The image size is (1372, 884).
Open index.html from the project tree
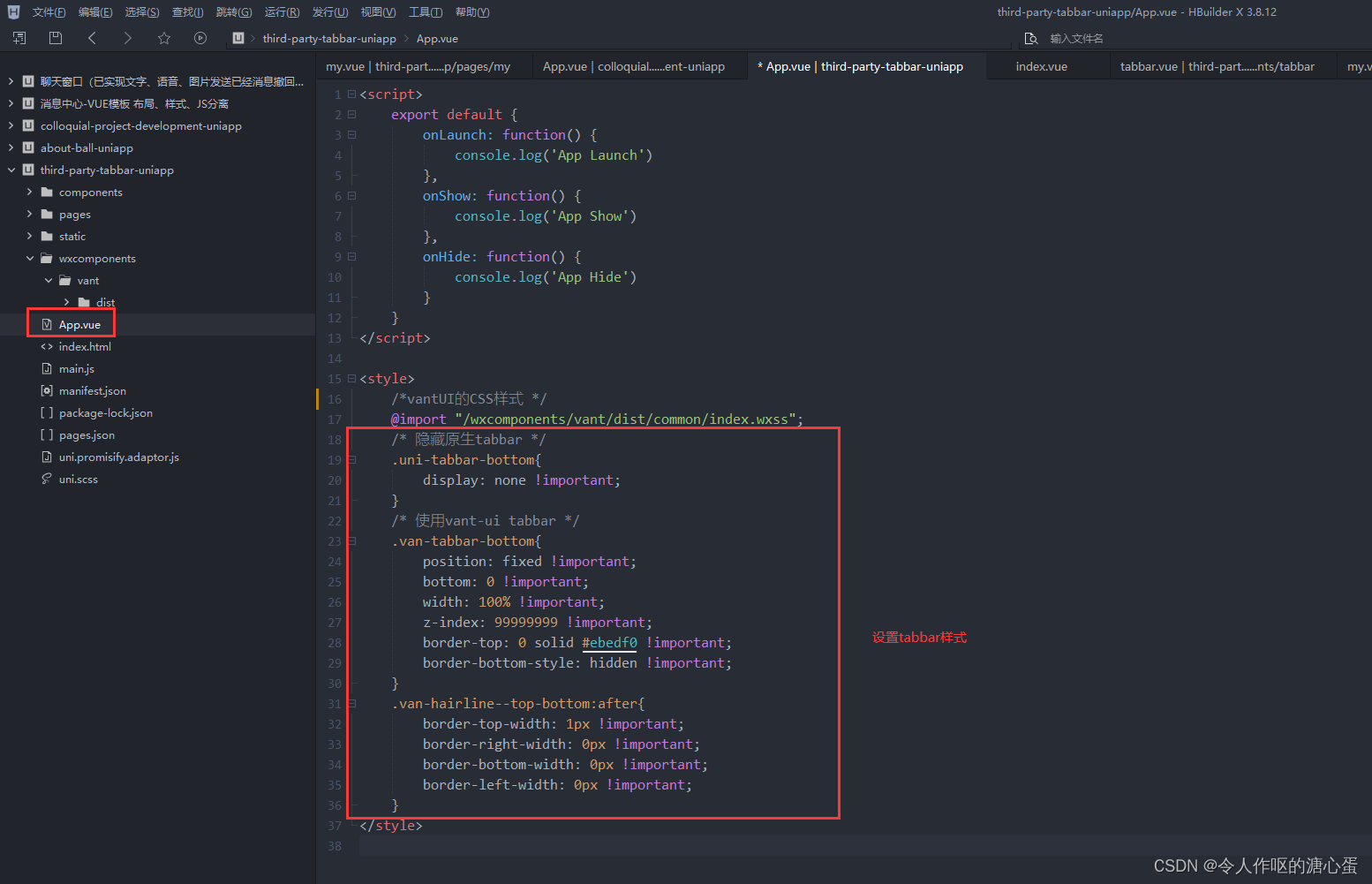pos(85,346)
